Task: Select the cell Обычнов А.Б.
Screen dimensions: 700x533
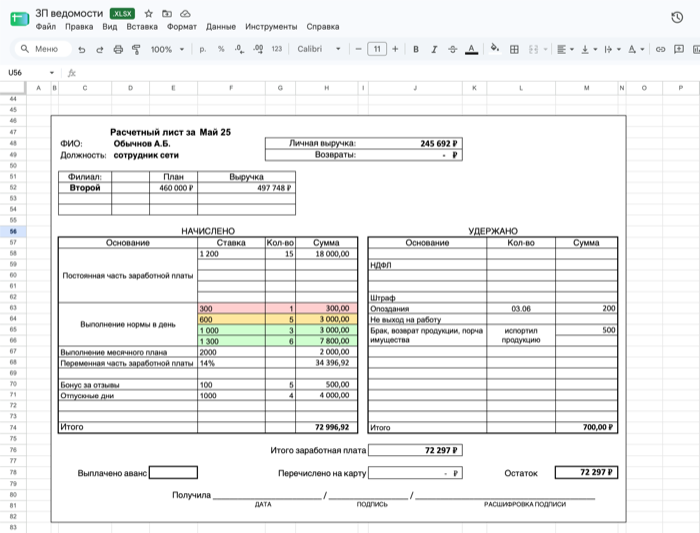Action: (142, 144)
